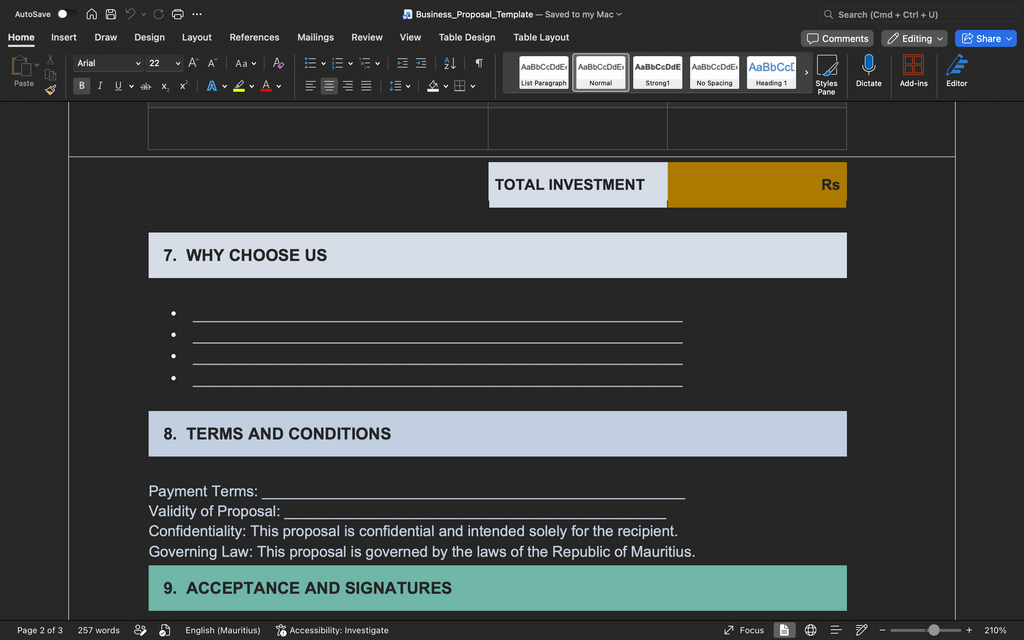Open the bullet list style arrow
The image size is (1024, 640).
point(323,63)
